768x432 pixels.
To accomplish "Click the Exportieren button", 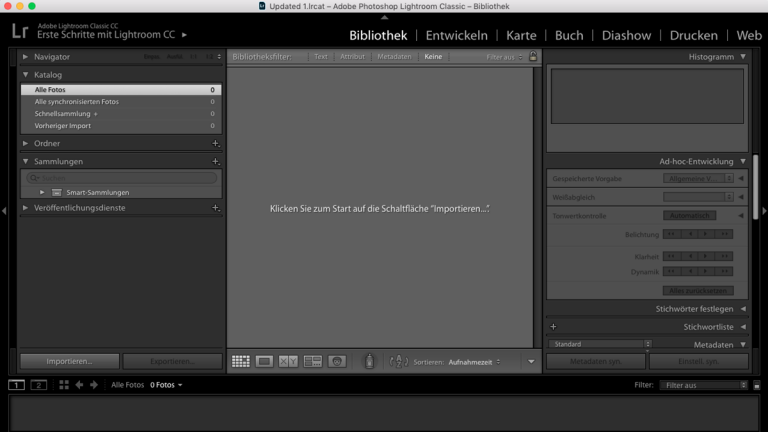I will (x=172, y=361).
